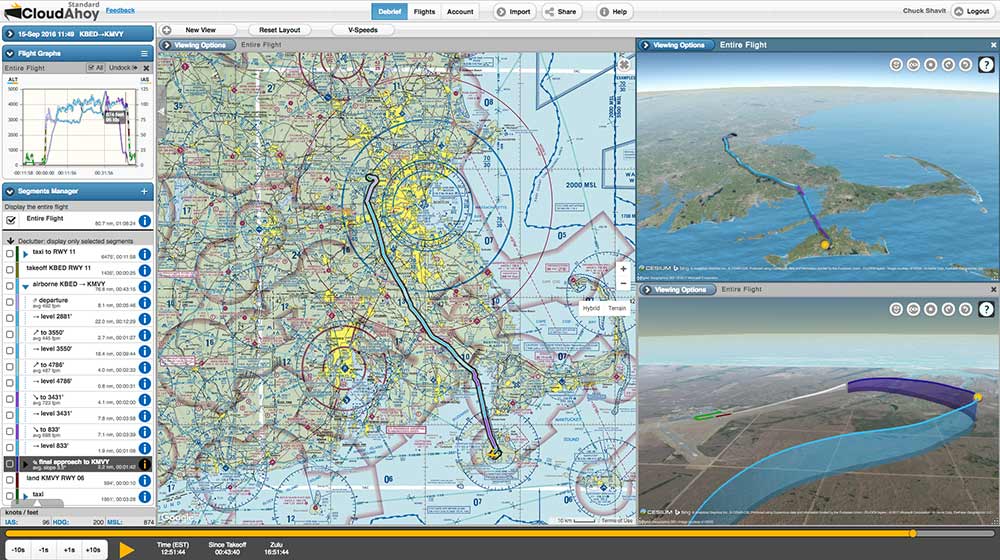Click the center/stop control in bottom 3D view
The image size is (1000, 560).
(930, 309)
